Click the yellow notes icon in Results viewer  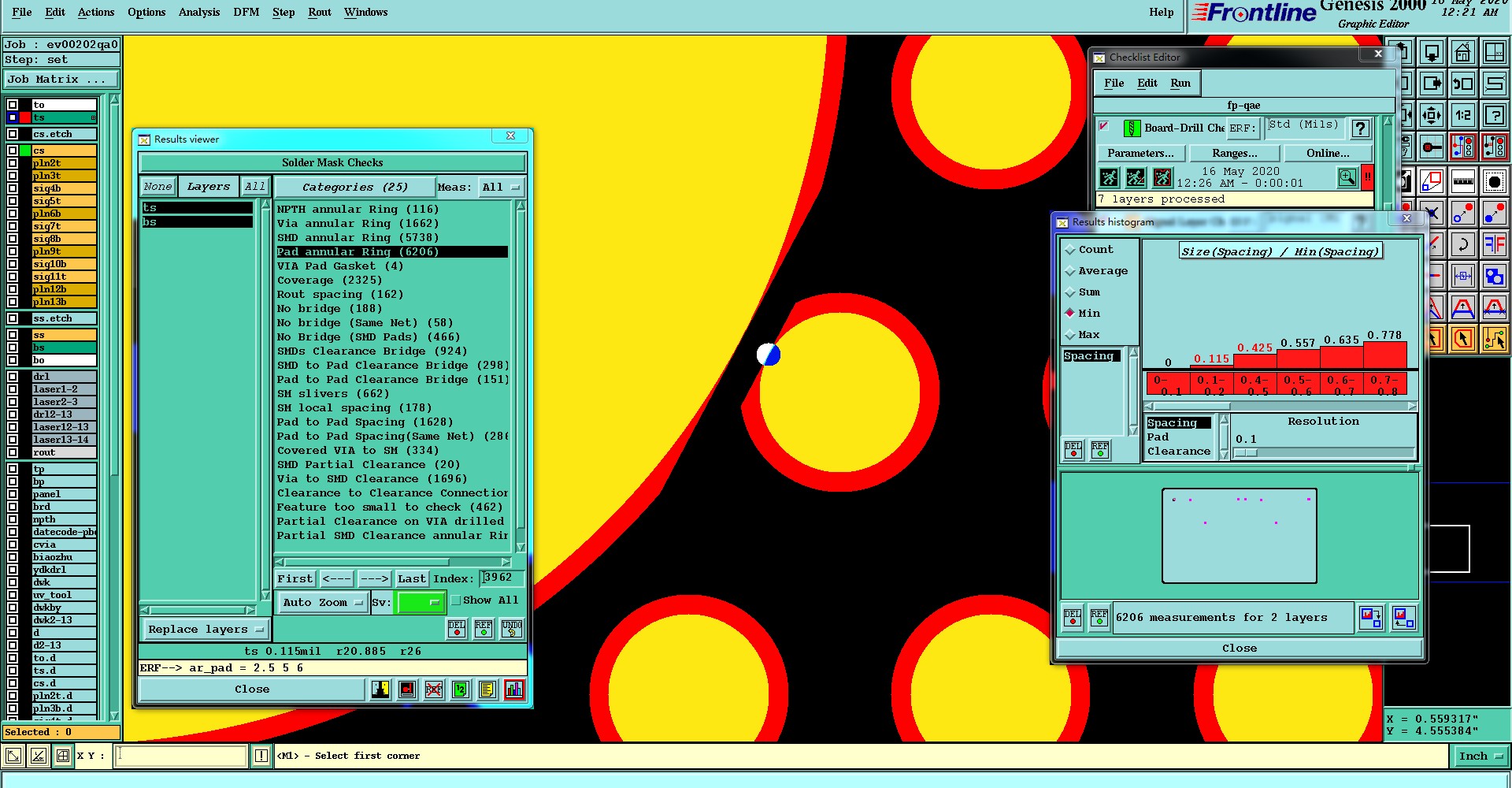click(x=487, y=689)
